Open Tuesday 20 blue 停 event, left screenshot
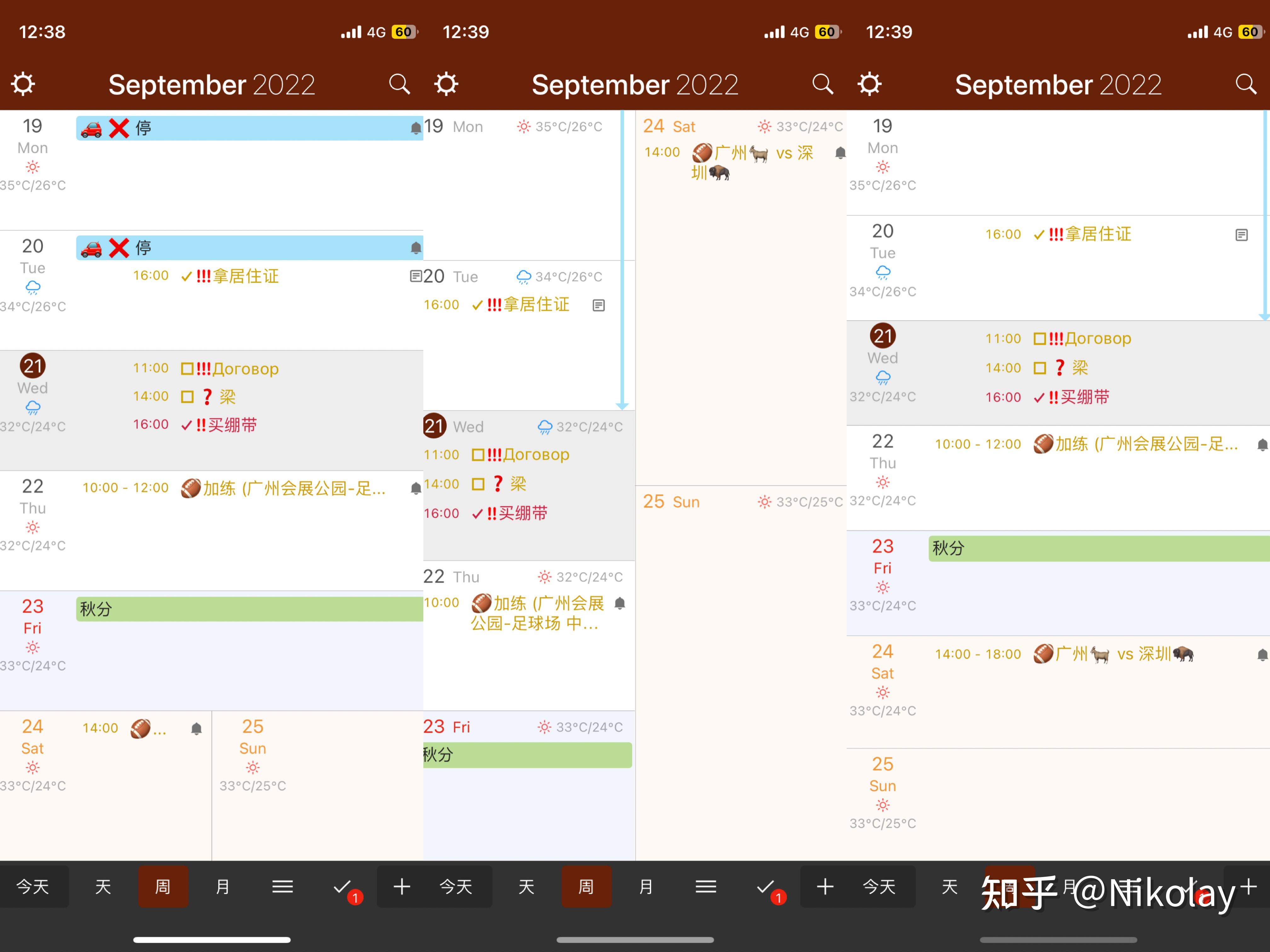 tap(250, 248)
